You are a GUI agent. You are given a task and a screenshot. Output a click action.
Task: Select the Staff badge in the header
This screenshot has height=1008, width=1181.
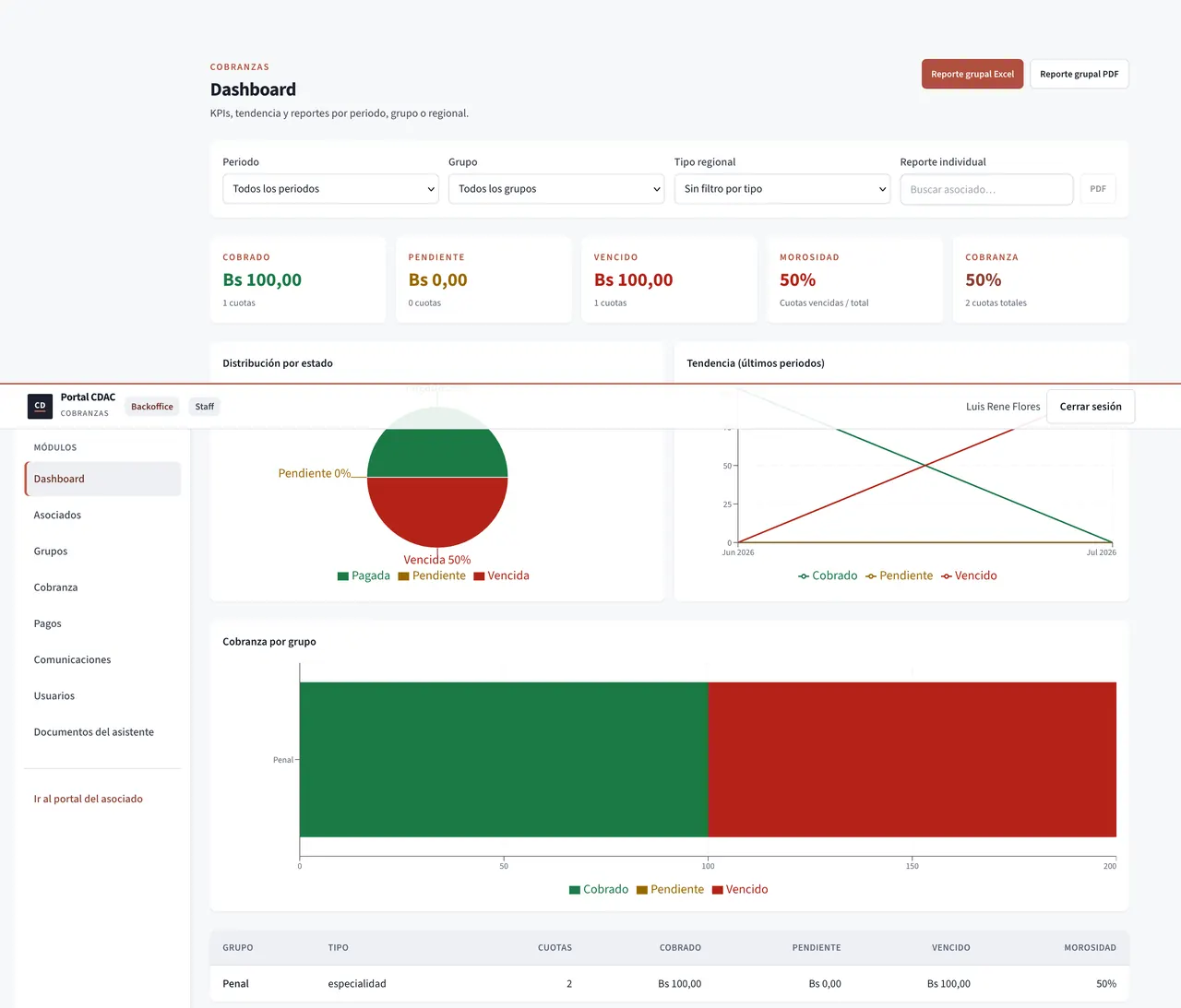coord(205,407)
